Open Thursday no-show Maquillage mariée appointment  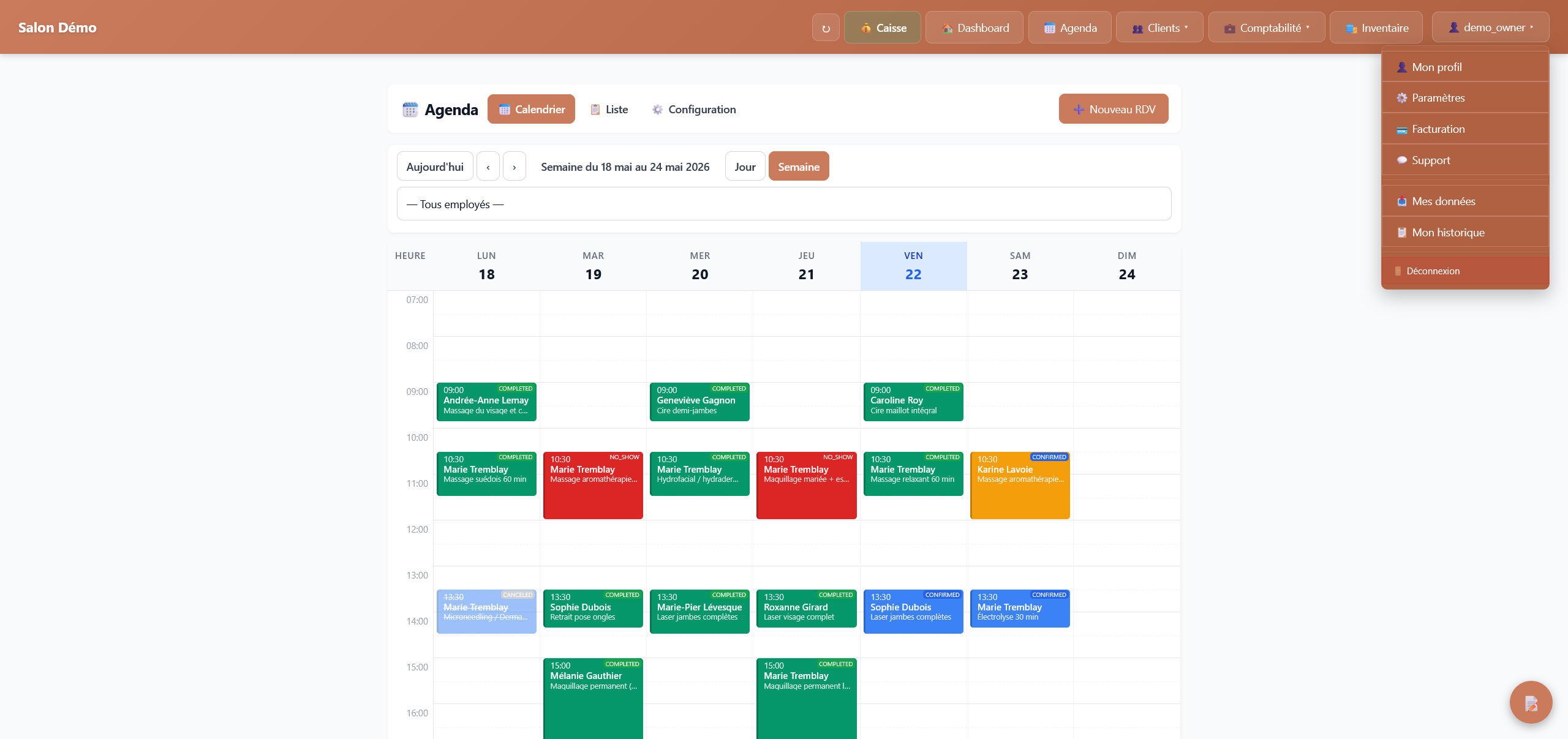click(807, 485)
